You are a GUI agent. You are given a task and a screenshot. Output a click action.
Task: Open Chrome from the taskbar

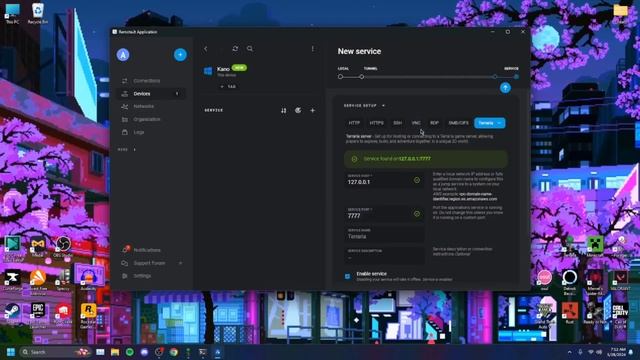click(x=174, y=352)
